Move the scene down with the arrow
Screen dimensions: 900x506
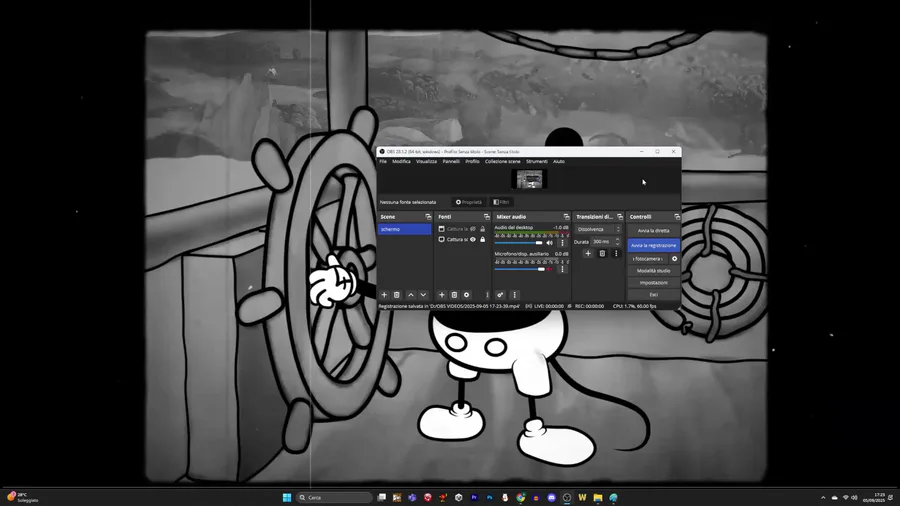[423, 295]
